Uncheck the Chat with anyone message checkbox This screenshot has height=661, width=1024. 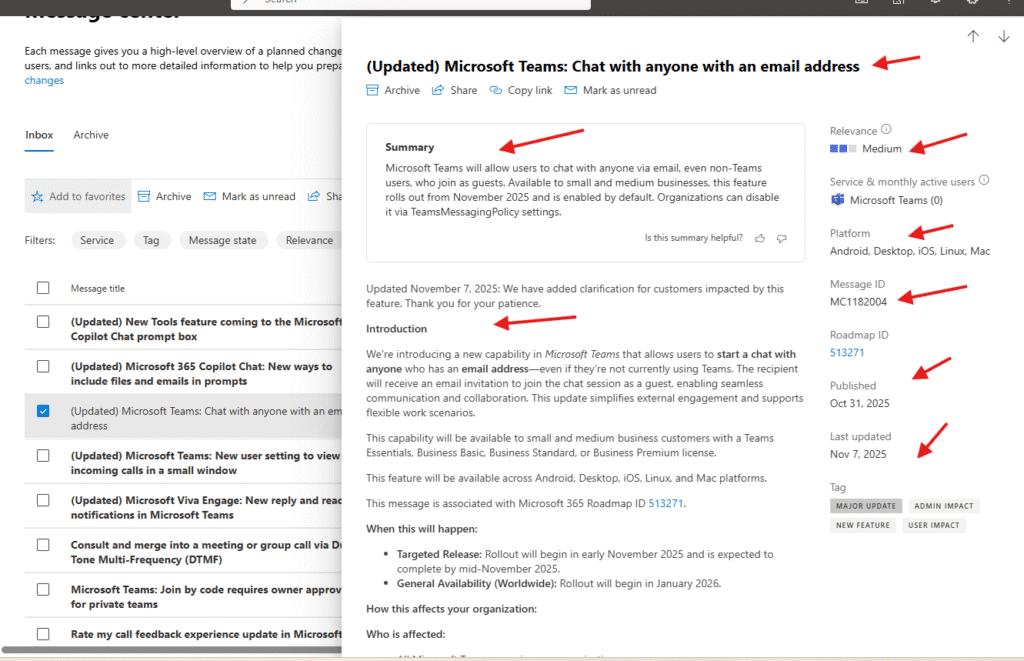[43, 411]
